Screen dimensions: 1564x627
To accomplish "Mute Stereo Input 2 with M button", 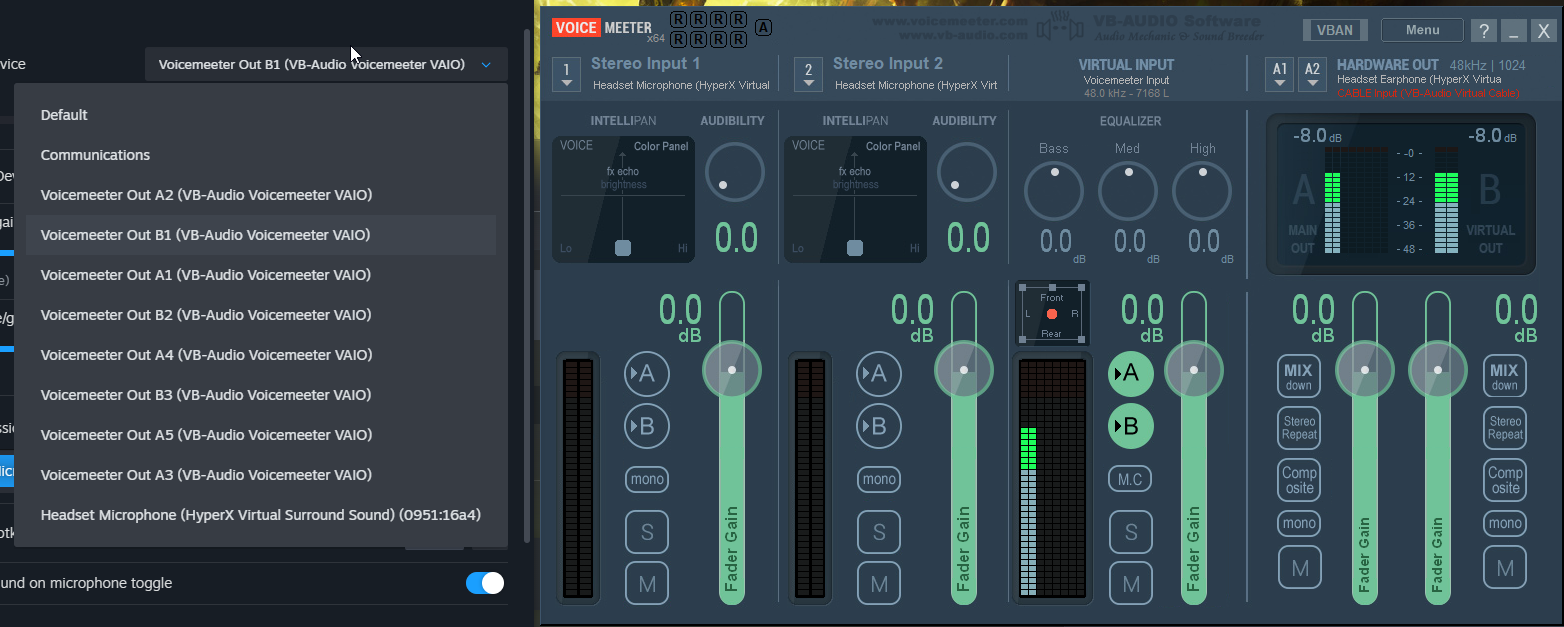I will [x=879, y=584].
